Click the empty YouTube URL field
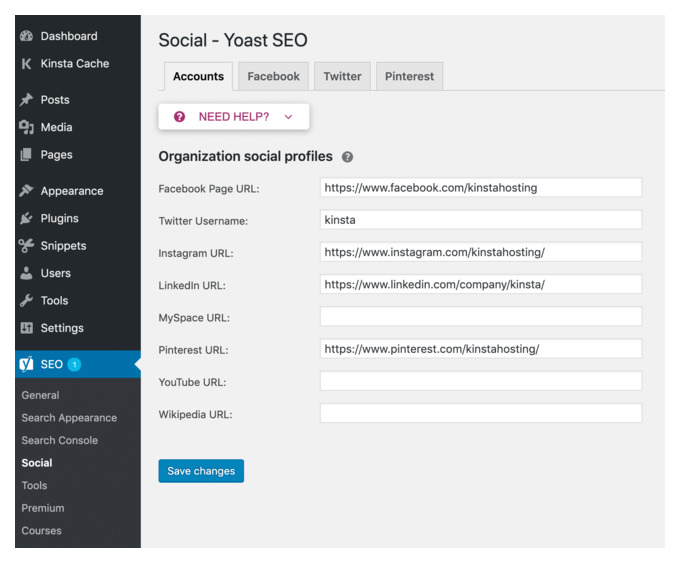The image size is (680, 563). (481, 381)
